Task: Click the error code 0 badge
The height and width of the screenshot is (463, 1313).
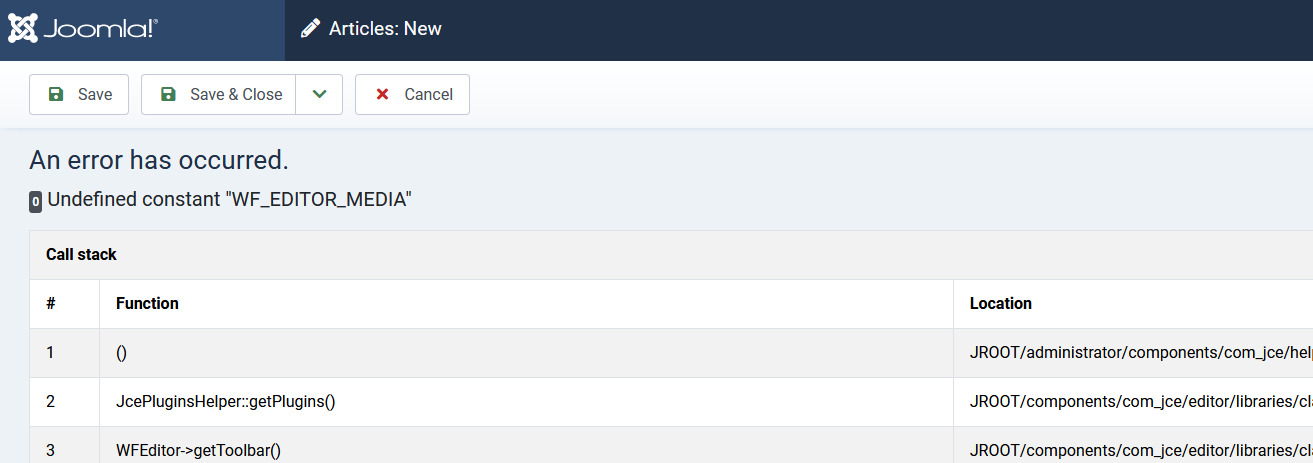Action: point(36,201)
